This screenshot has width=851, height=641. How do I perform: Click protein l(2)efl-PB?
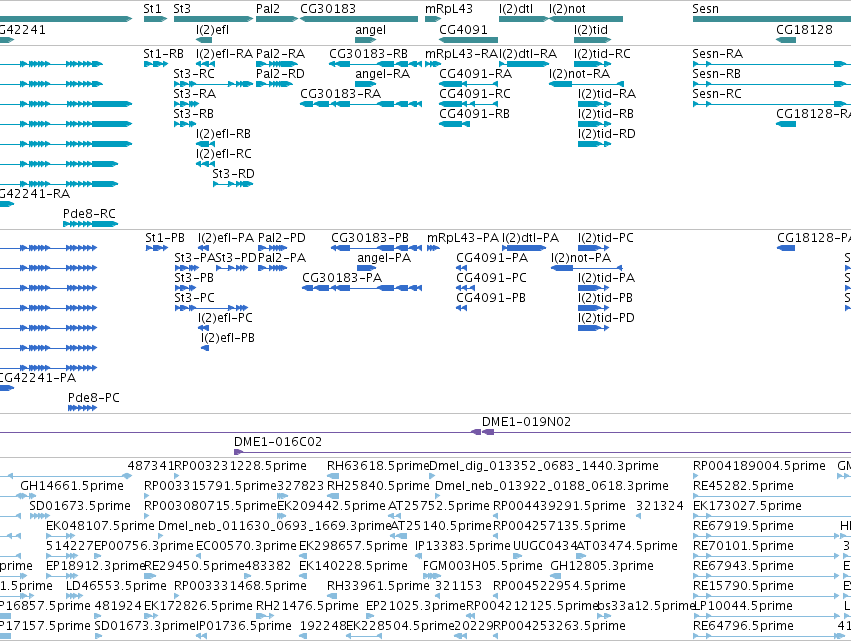pos(205,348)
